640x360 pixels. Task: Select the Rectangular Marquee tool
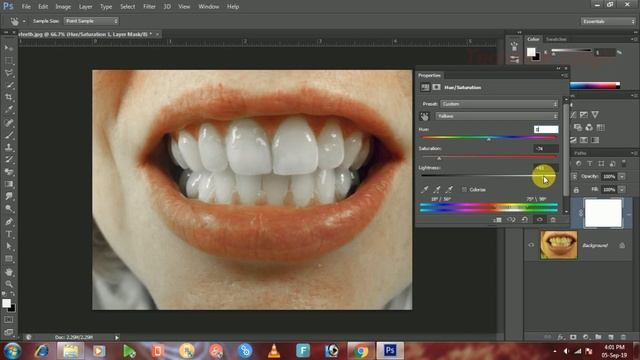[9, 60]
